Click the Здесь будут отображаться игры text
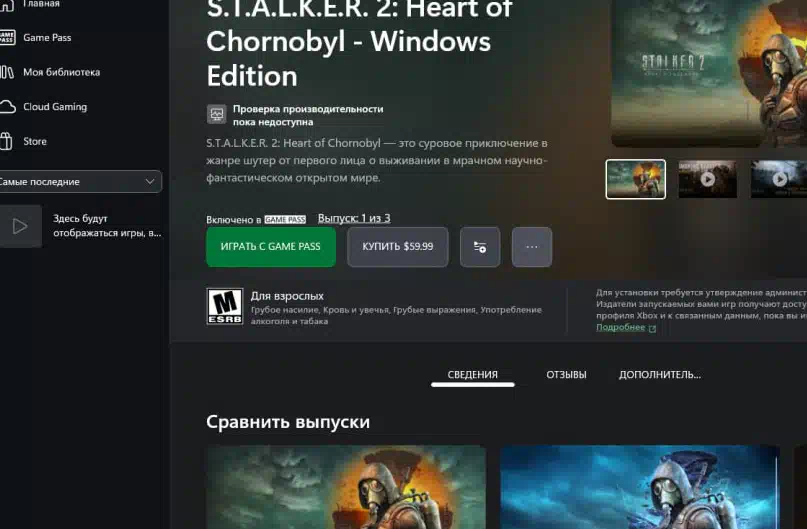The image size is (807, 529). tap(107, 226)
